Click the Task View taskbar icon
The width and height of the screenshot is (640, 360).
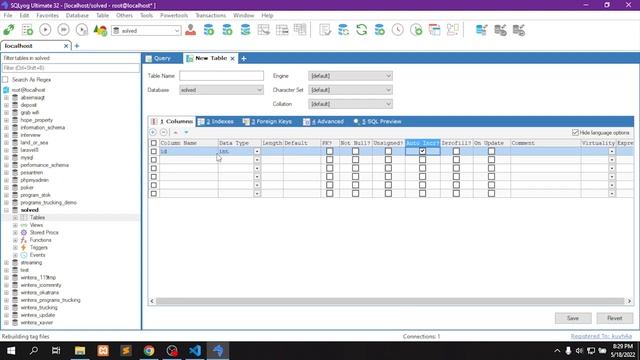(x=56, y=351)
